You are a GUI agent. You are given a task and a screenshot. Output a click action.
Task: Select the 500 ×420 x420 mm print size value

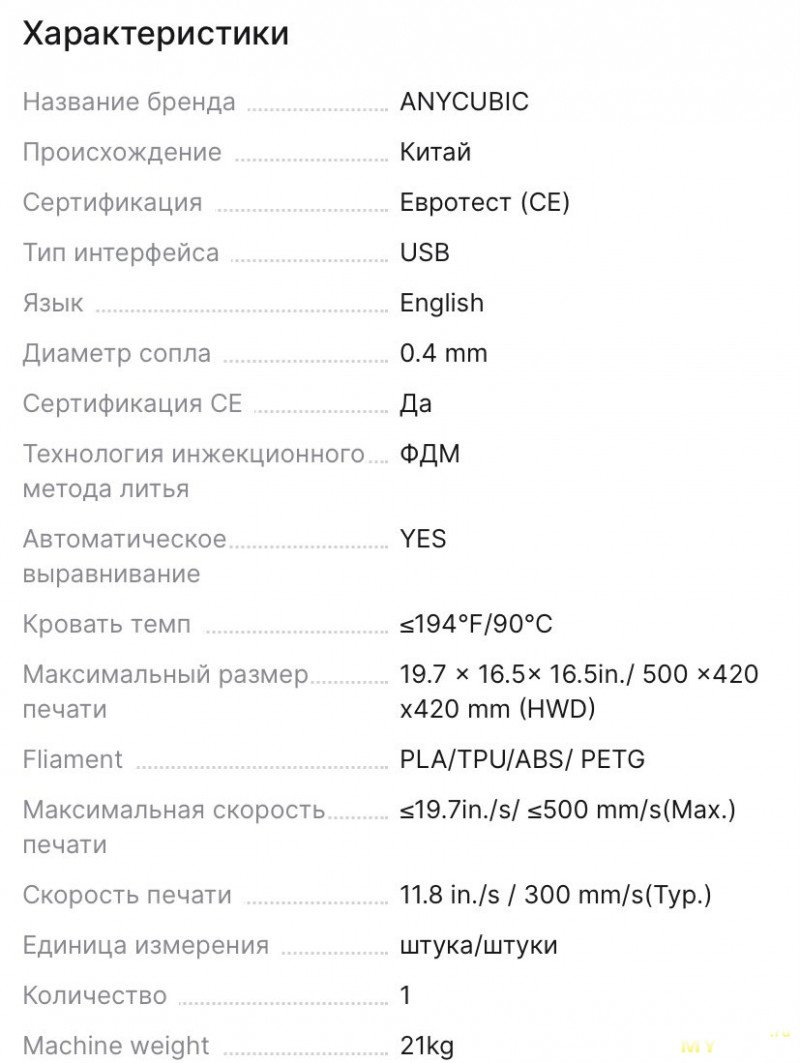(x=579, y=691)
